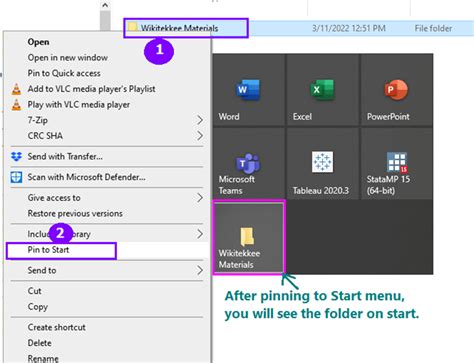This screenshot has width=474, height=363.
Task: Select the Wikitekkee Materials folder name
Action: (x=179, y=28)
